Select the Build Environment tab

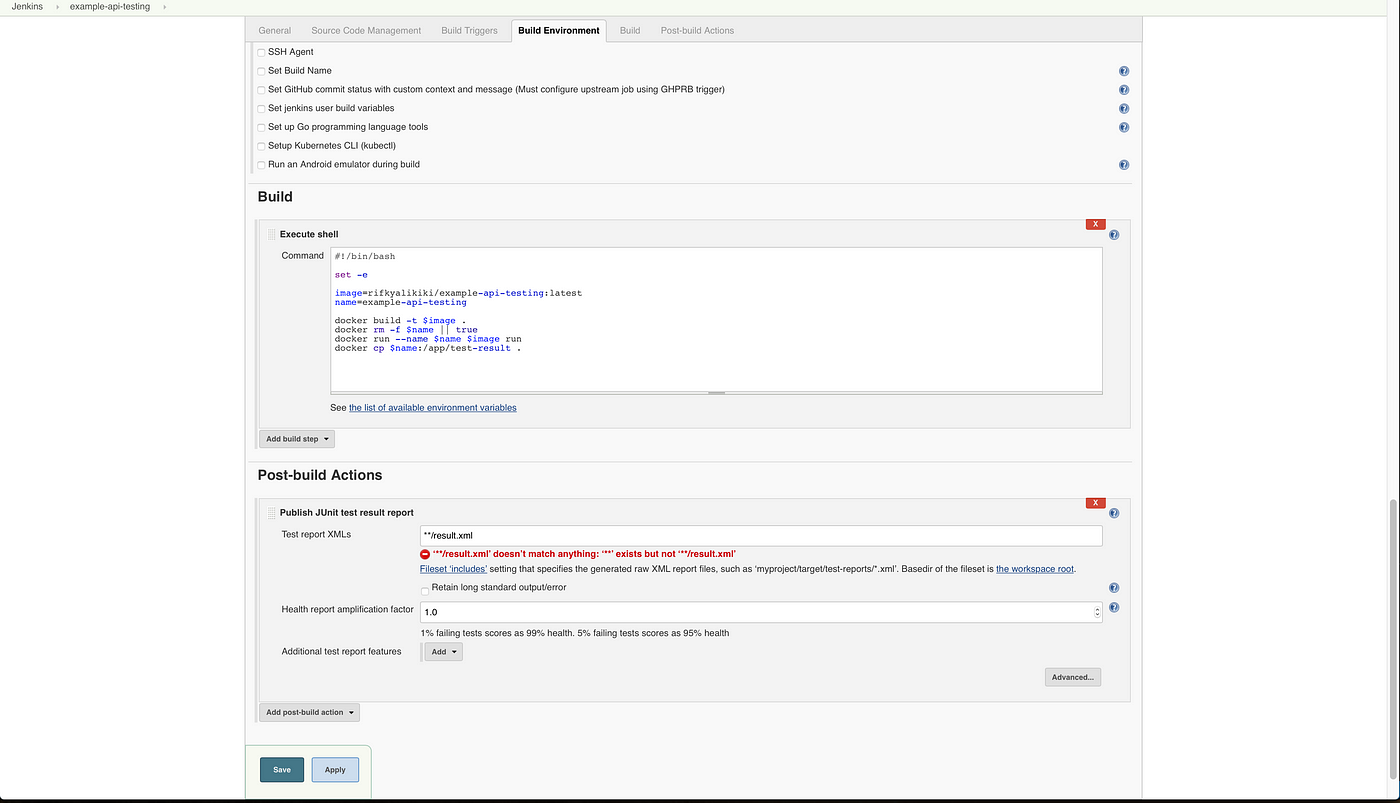pos(559,31)
